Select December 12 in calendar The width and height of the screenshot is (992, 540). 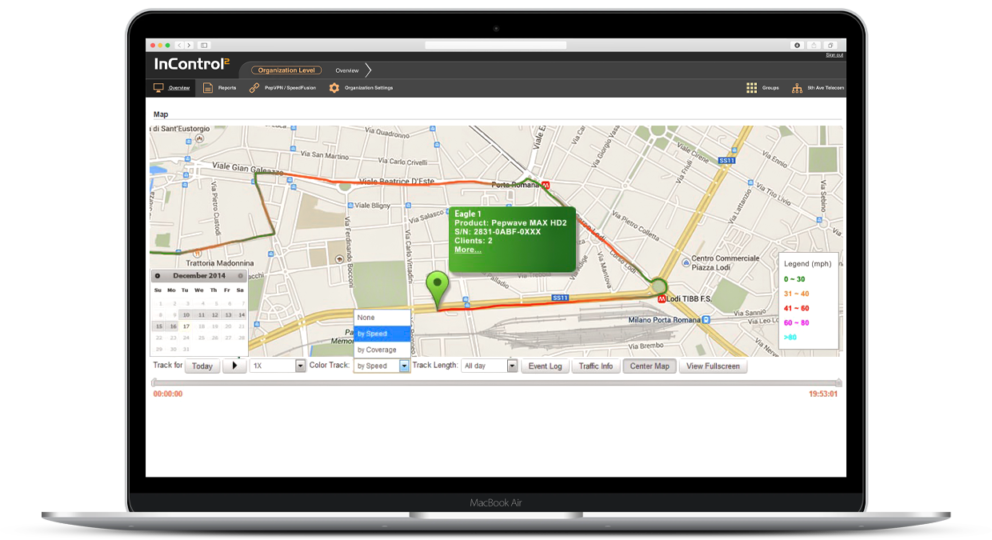coord(215,315)
